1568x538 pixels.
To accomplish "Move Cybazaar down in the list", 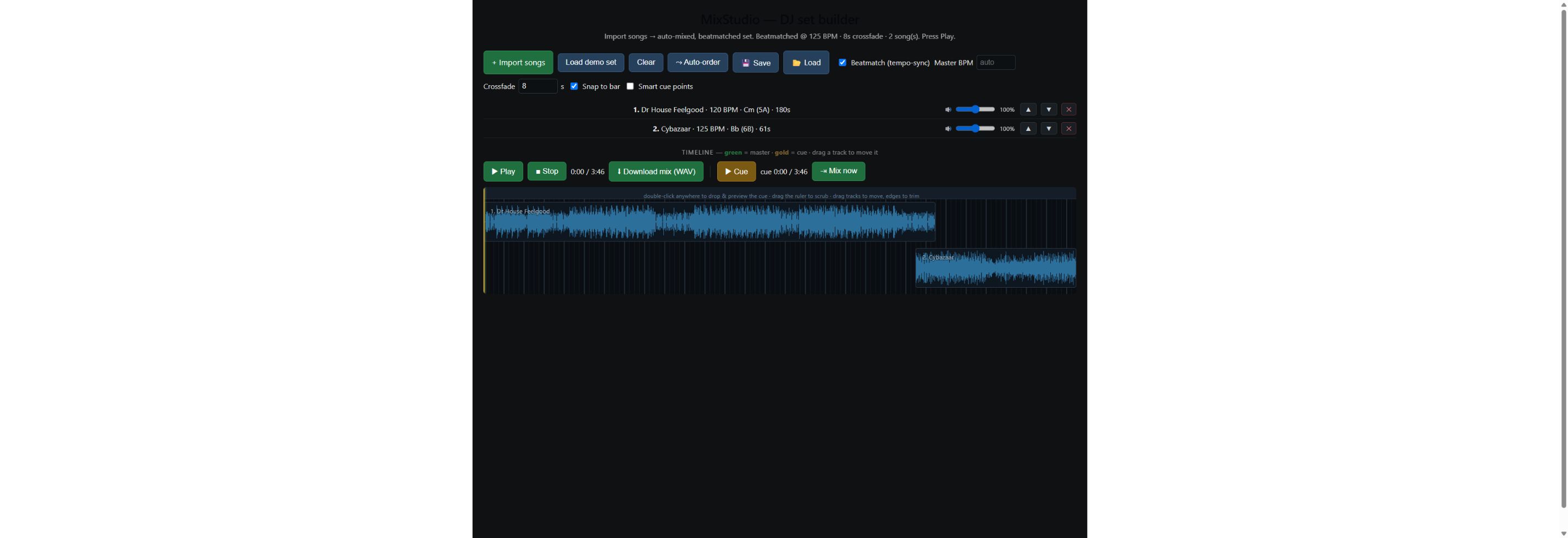I will [x=1048, y=129].
